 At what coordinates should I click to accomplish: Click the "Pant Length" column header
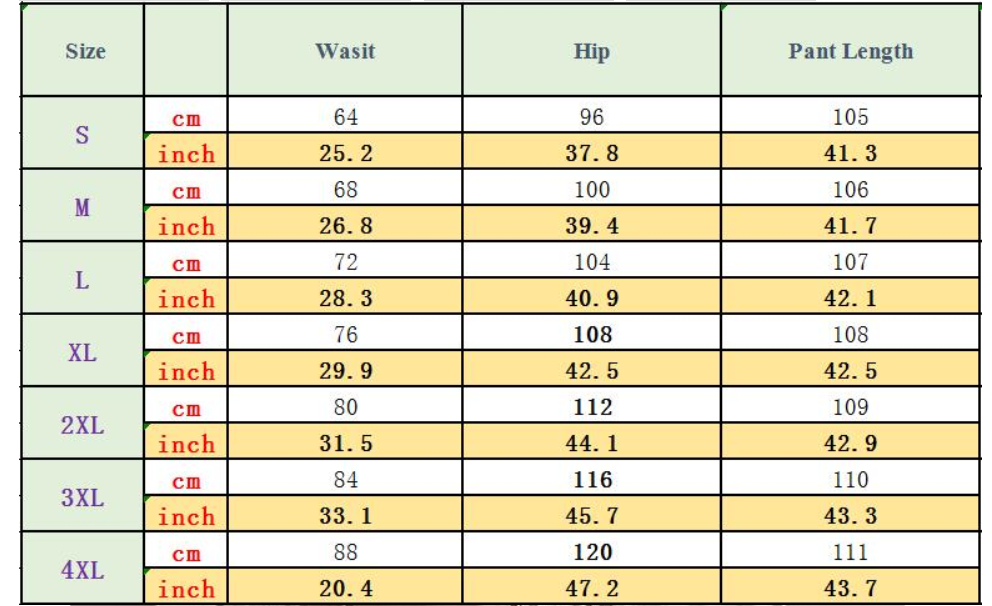(x=850, y=51)
